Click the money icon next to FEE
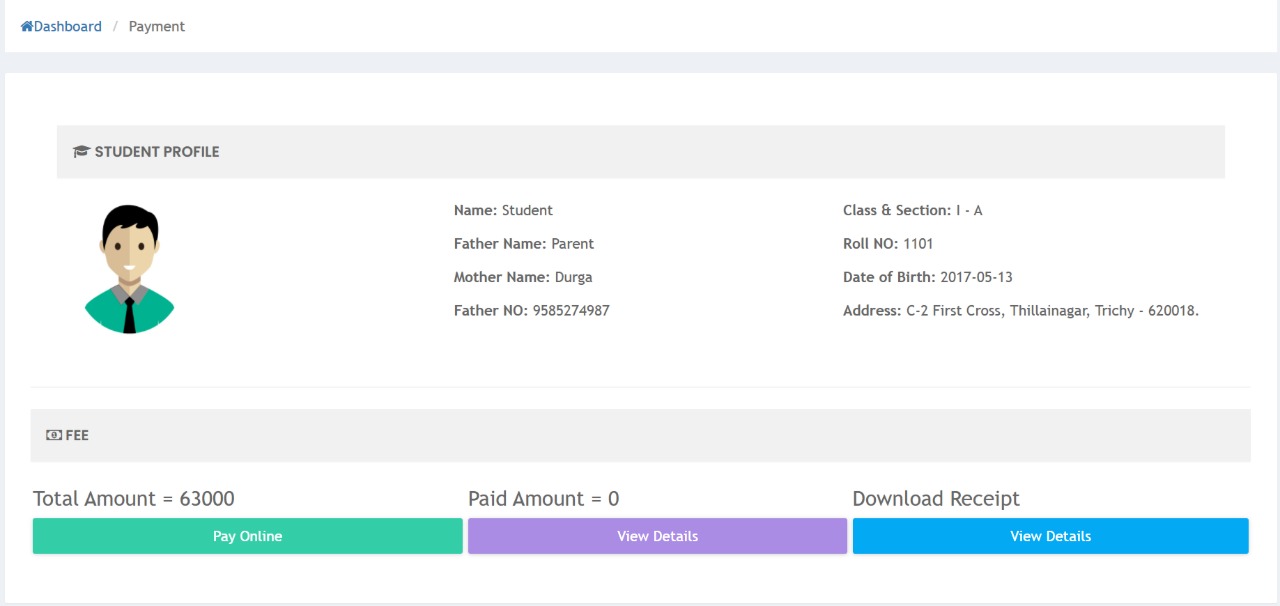 pos(54,435)
